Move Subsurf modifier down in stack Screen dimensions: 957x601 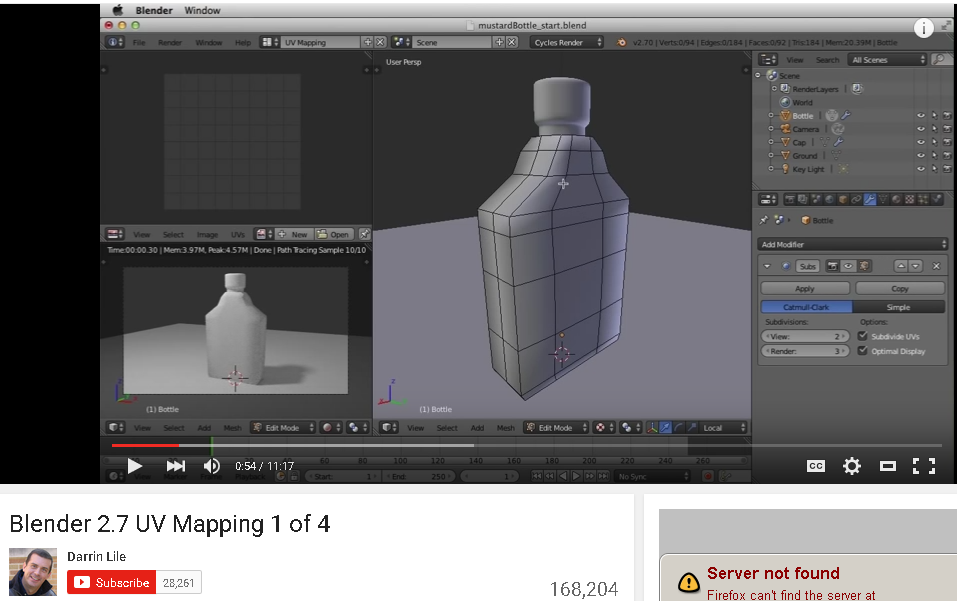pos(915,266)
